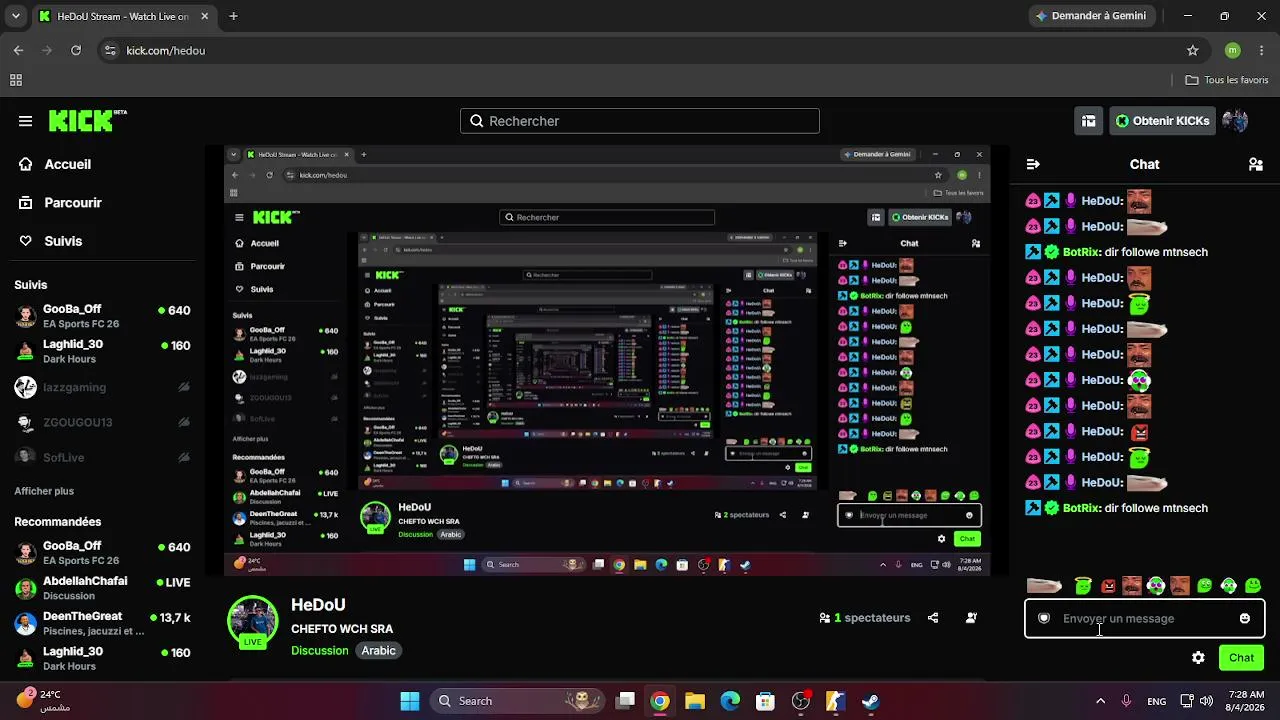The image size is (1280, 720).
Task: Click the Obtenir KICKs button
Action: (1163, 121)
